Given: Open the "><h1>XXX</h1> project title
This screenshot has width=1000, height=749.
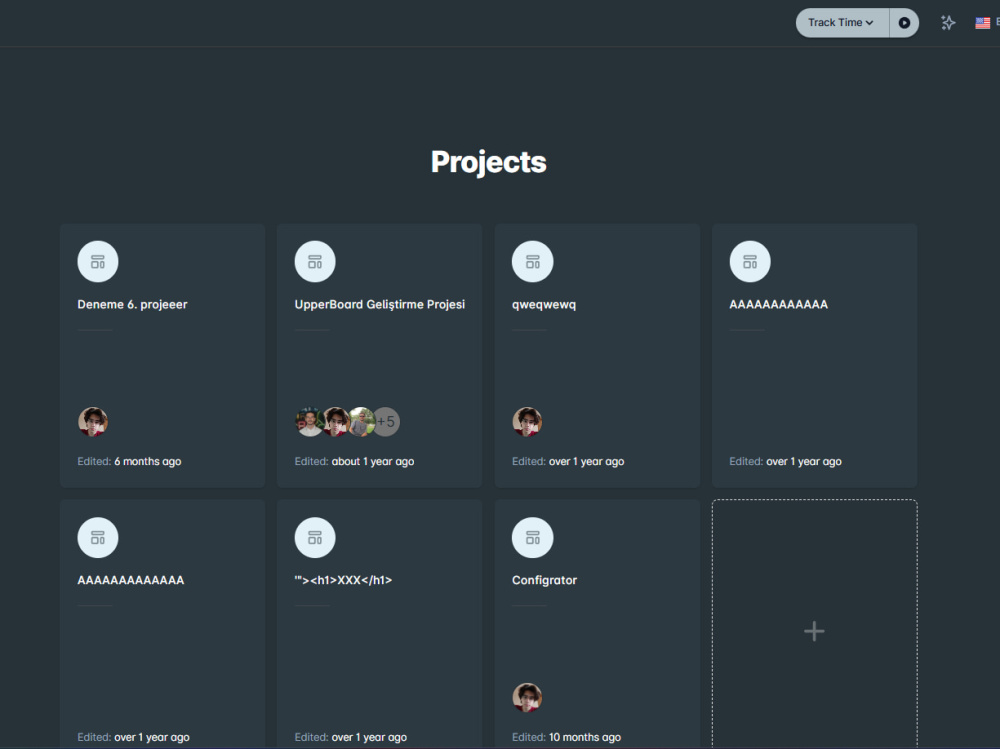Looking at the screenshot, I should [x=343, y=580].
